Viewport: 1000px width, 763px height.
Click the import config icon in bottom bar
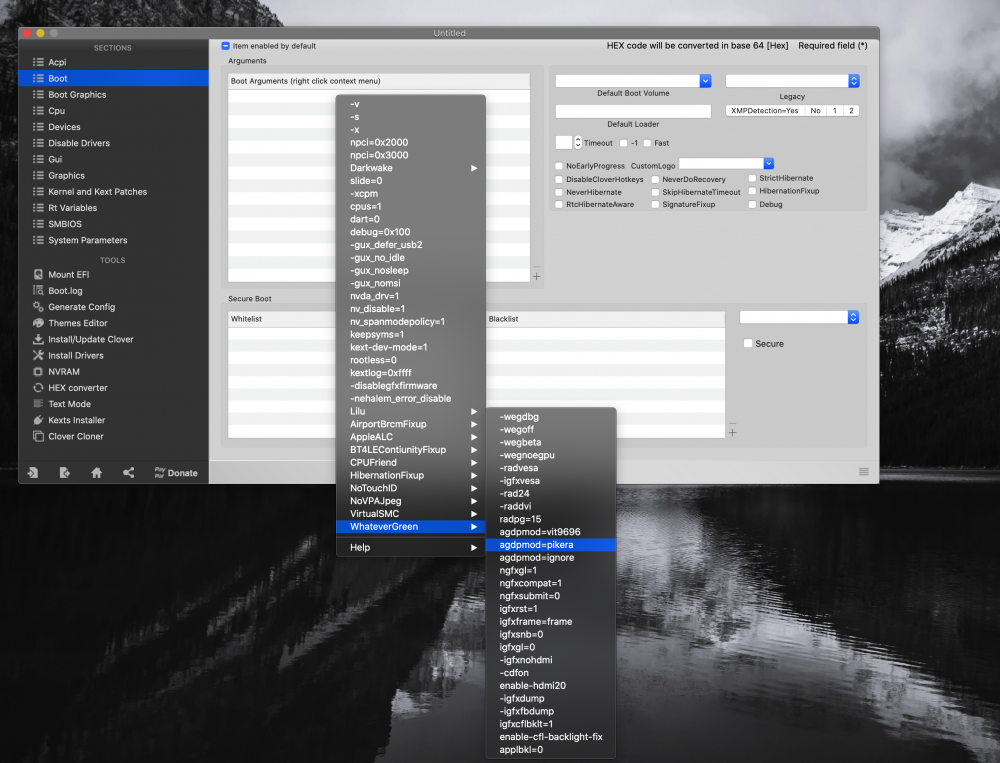33,473
